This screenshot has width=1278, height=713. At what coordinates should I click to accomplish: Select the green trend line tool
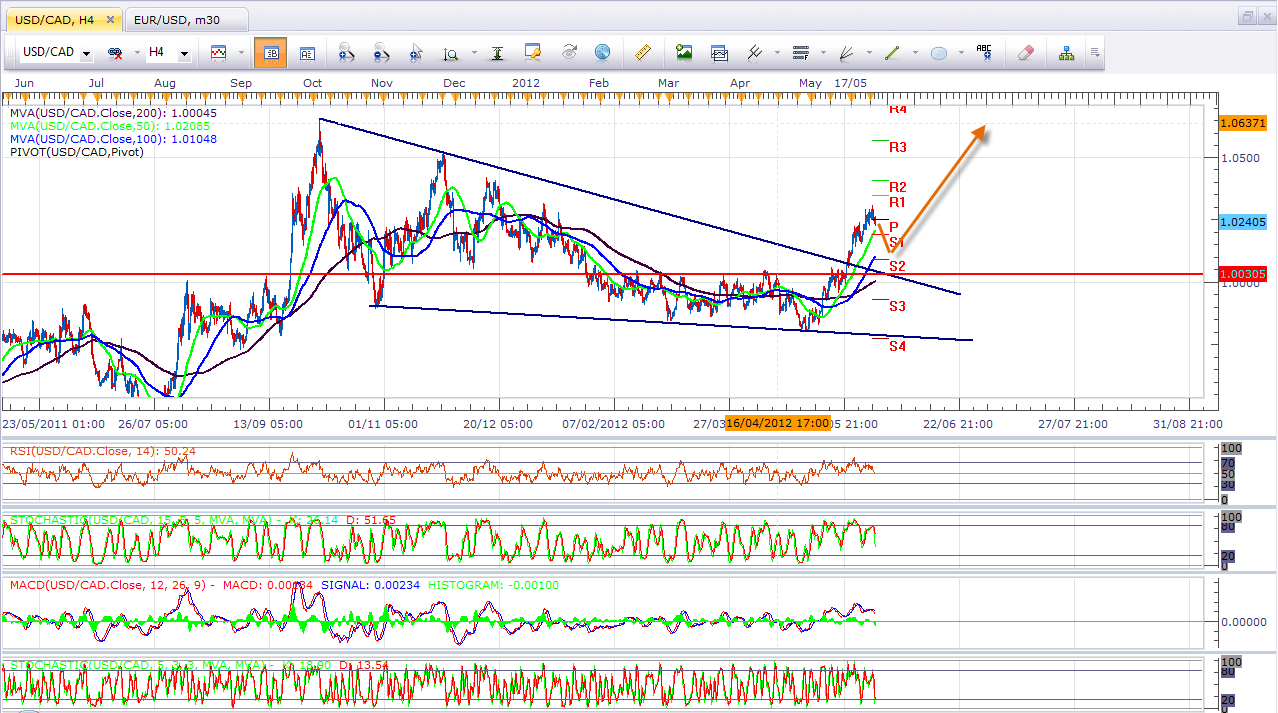tap(893, 53)
